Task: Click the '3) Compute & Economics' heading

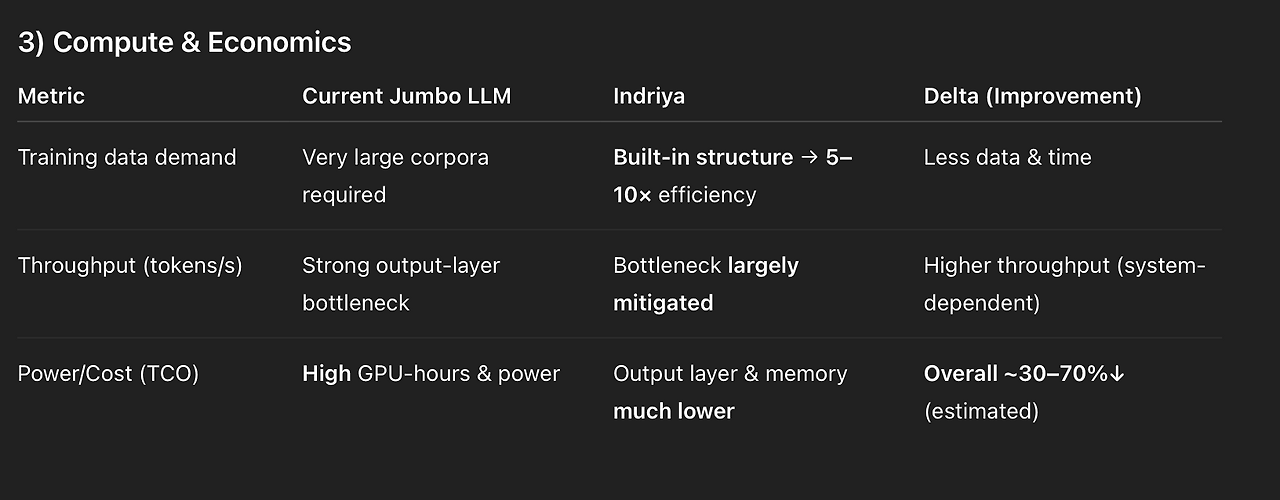Action: [x=185, y=42]
